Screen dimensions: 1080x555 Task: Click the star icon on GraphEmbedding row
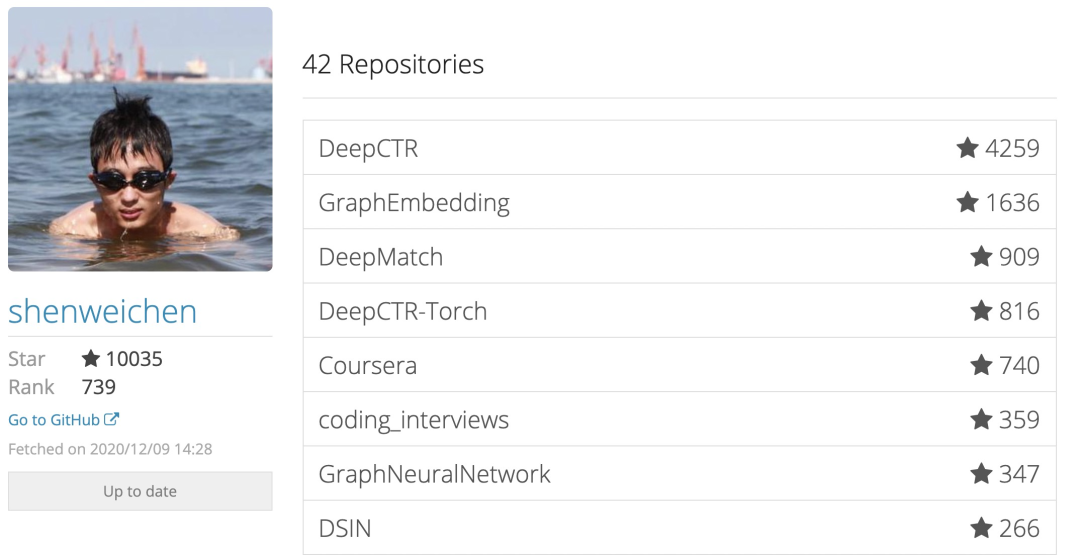coord(967,203)
